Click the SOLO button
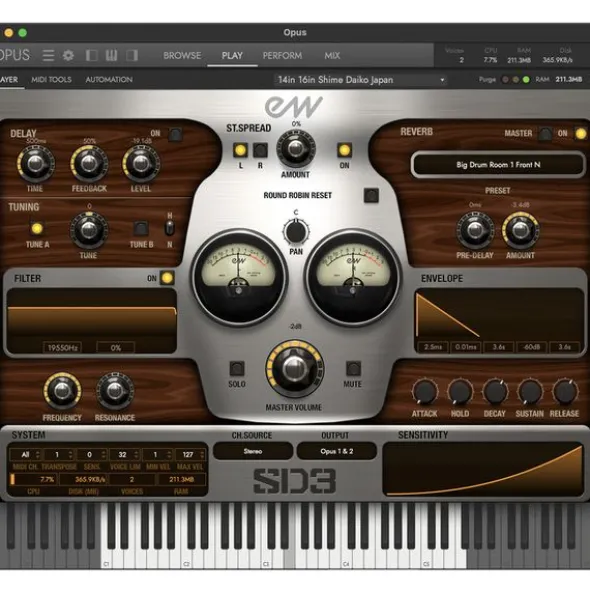The height and width of the screenshot is (591, 590). pyautogui.click(x=237, y=368)
